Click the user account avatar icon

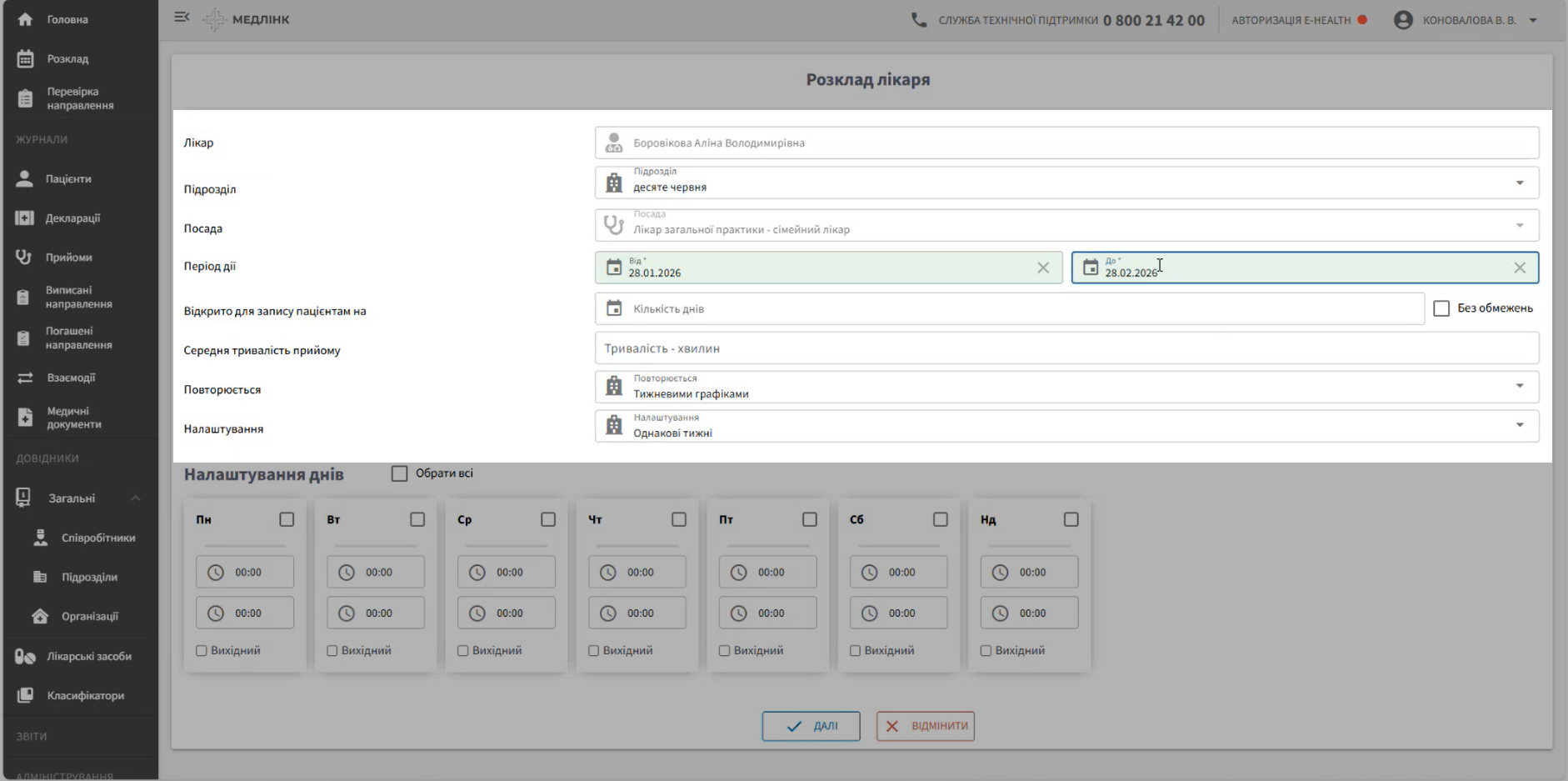pos(1403,20)
